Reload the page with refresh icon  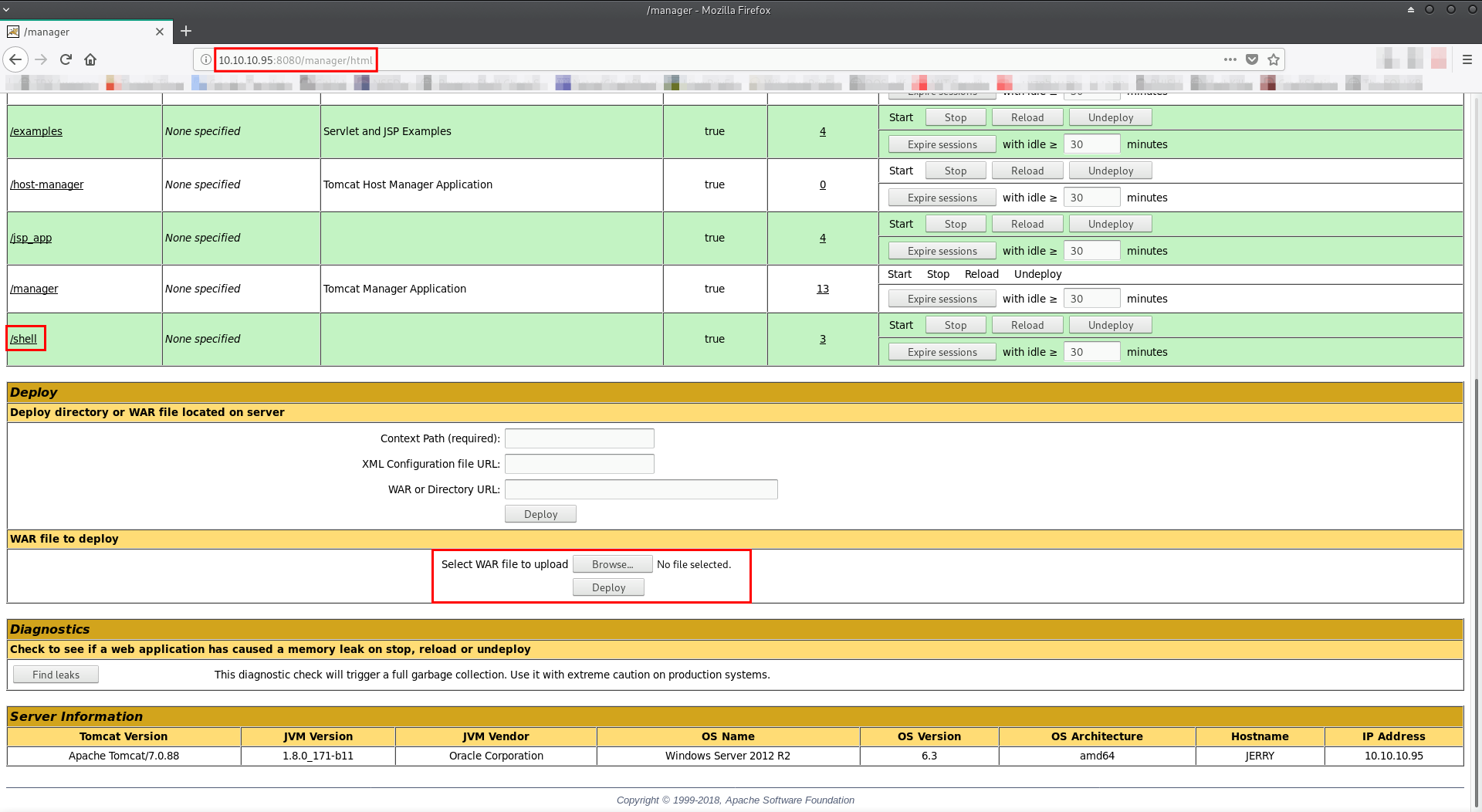(66, 59)
